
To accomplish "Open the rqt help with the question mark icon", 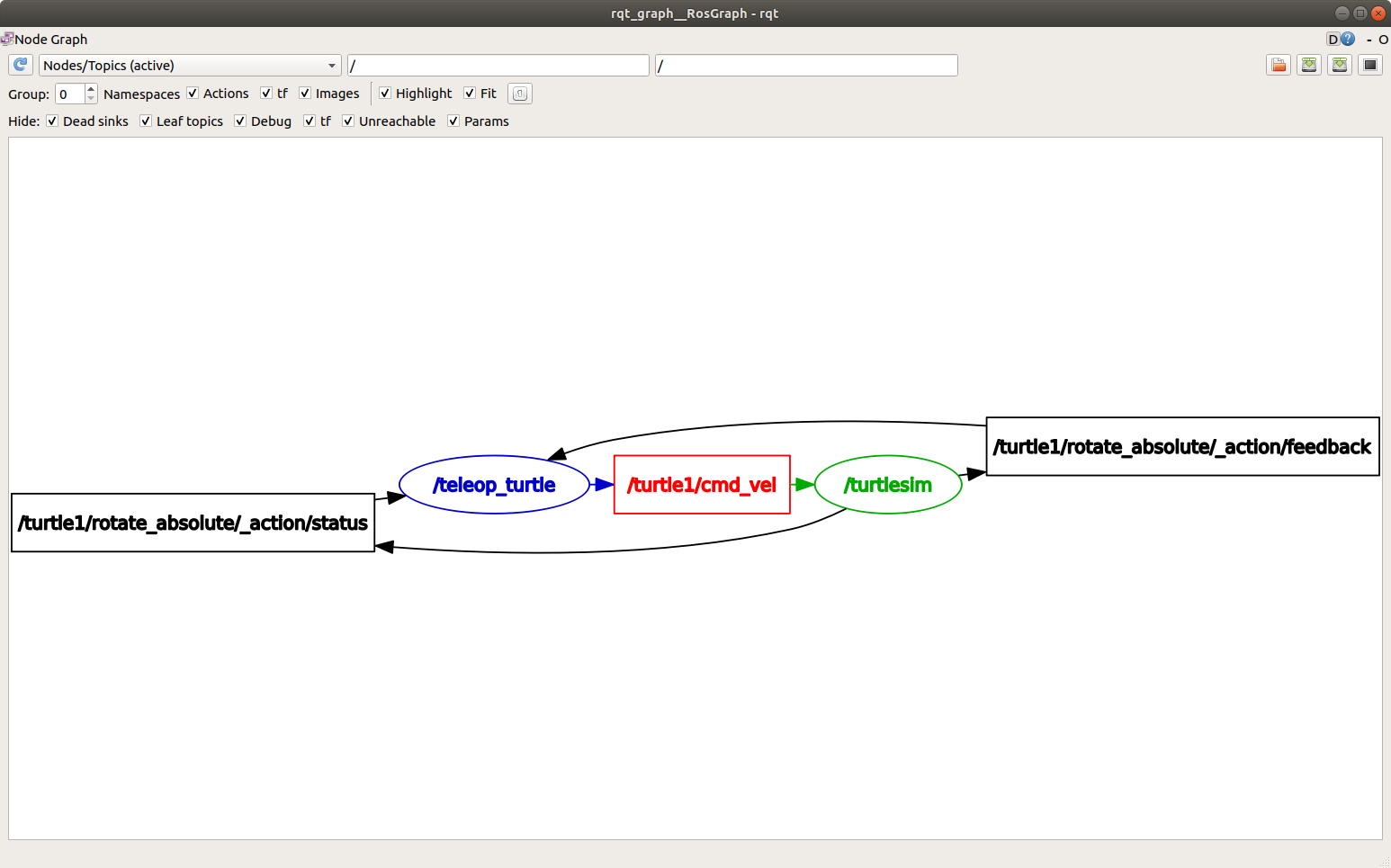I will click(1347, 39).
